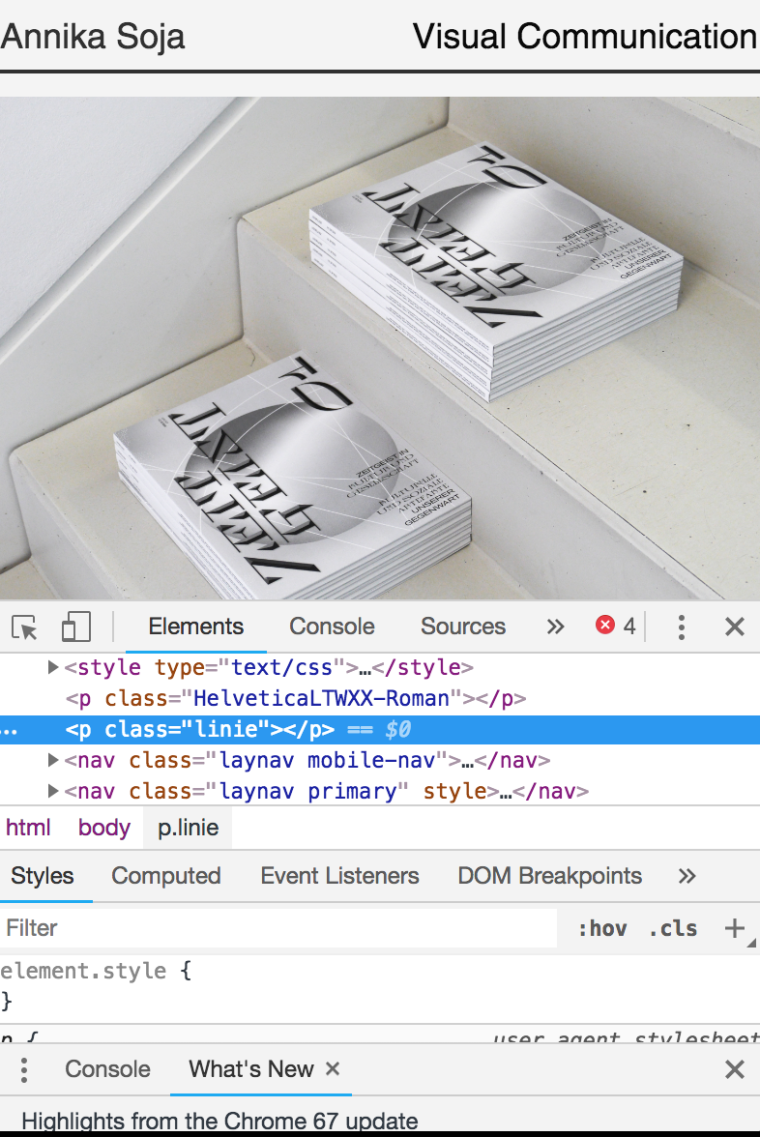Expand the style type="text/css" node
Image resolution: width=760 pixels, height=1137 pixels.
[54, 668]
